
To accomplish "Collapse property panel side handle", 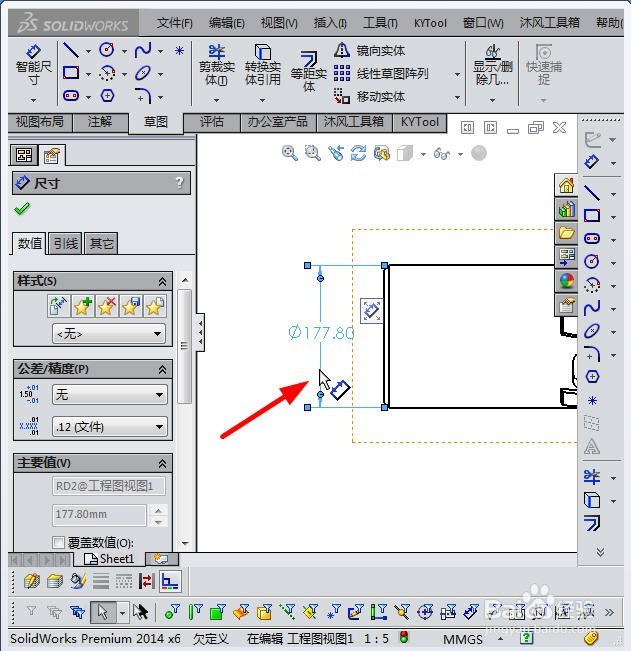I will [201, 333].
